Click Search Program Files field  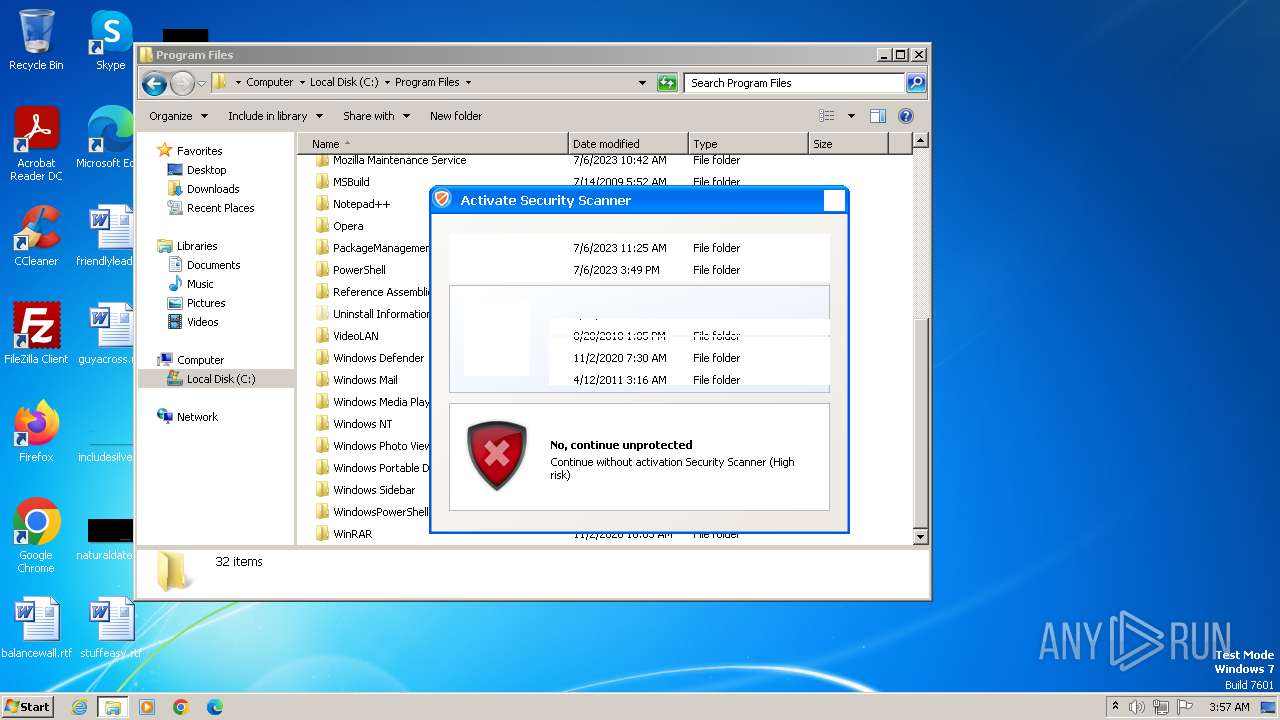coord(795,83)
